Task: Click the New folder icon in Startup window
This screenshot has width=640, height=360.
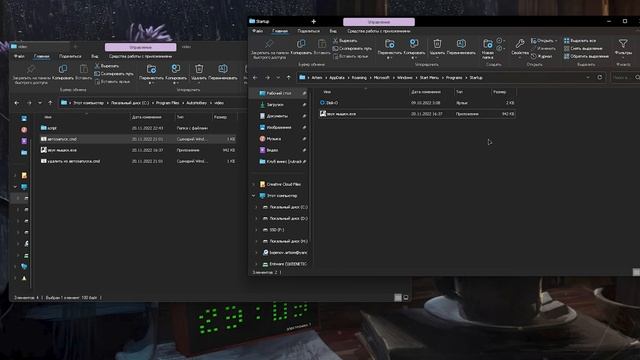Action: click(x=488, y=43)
